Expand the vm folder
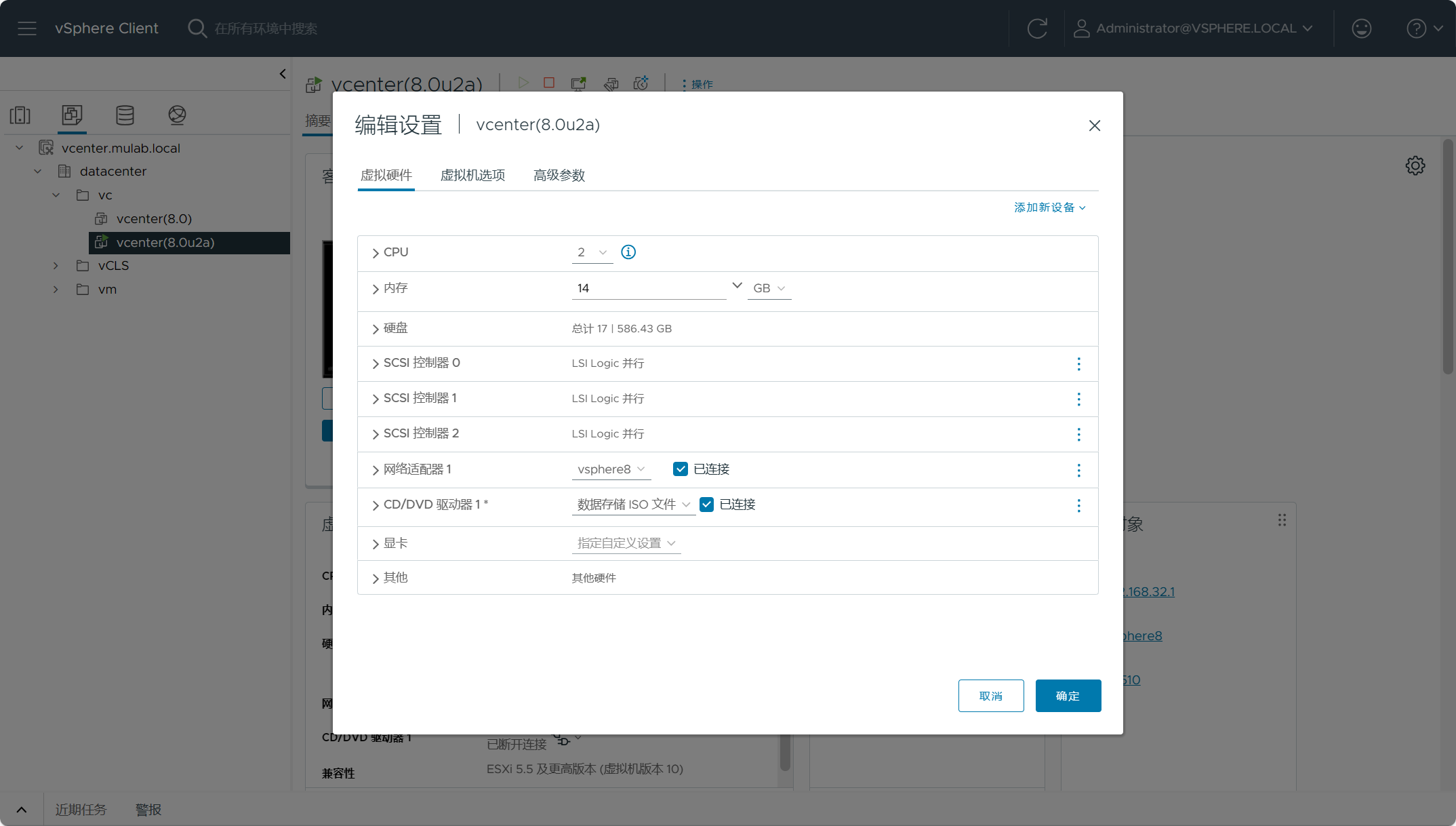 56,290
